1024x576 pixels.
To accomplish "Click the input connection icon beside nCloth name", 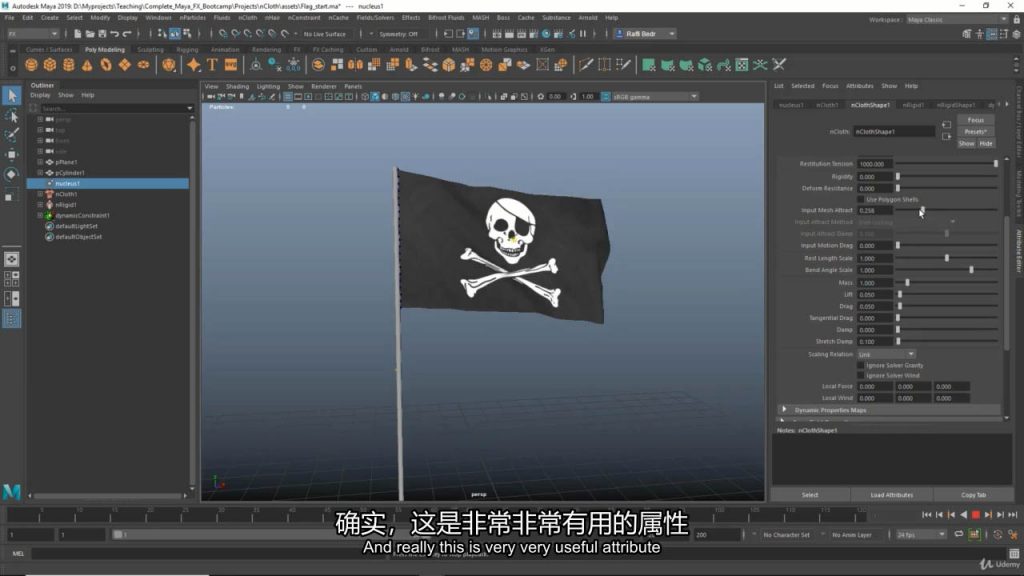I will pyautogui.click(x=946, y=124).
